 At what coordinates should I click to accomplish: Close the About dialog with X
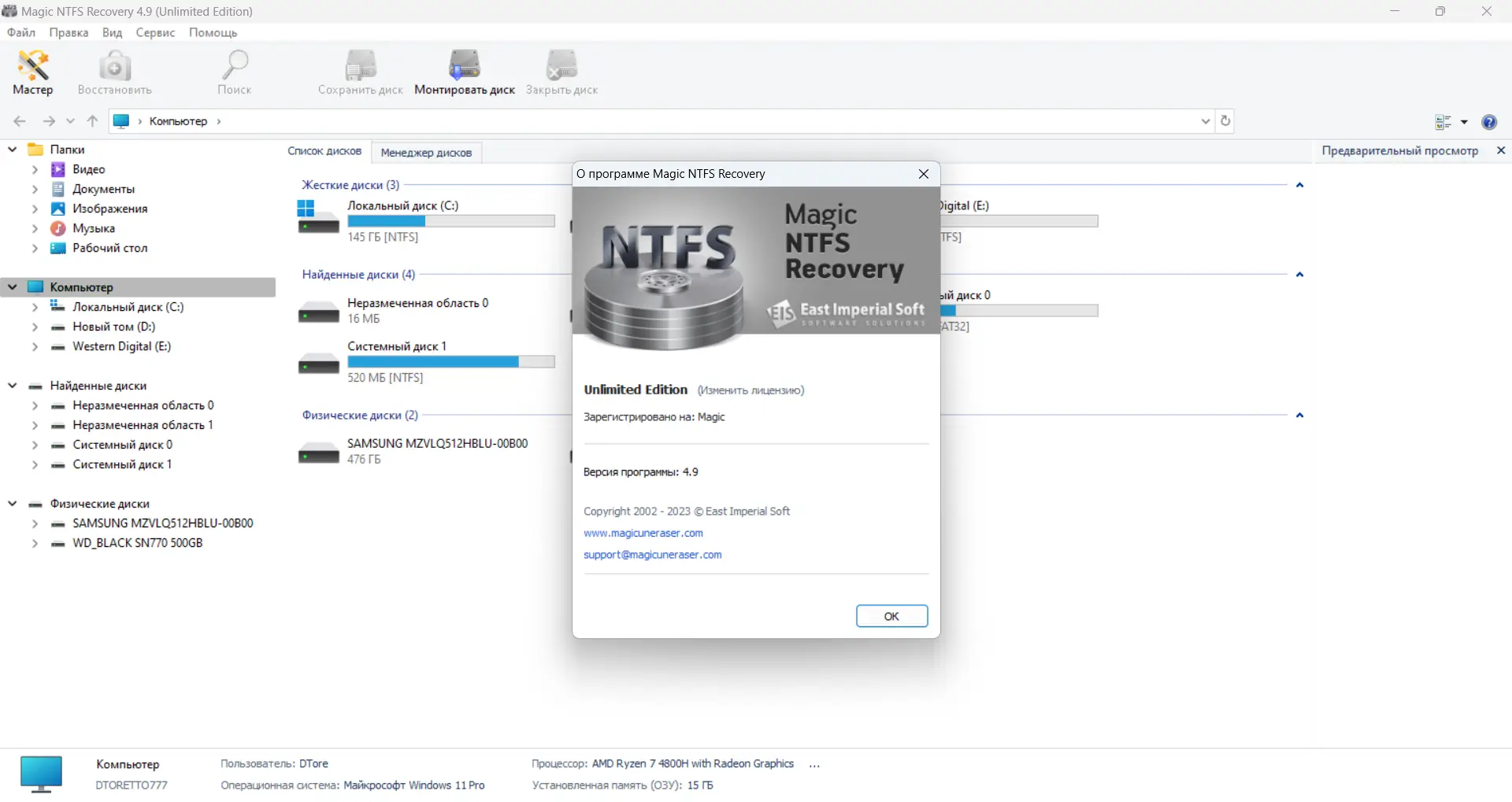coord(924,174)
